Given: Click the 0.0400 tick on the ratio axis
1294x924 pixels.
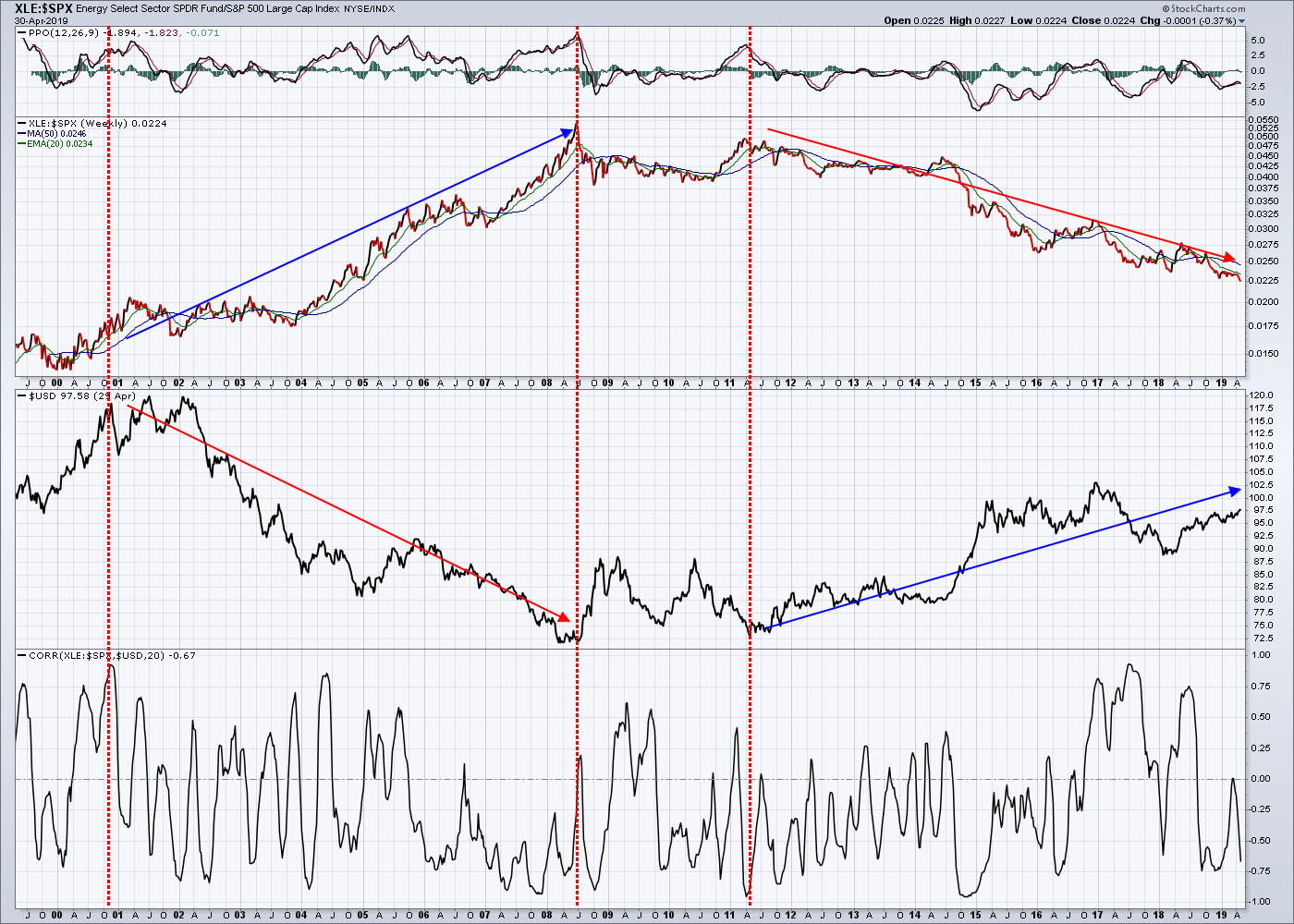Looking at the screenshot, I should click(x=1264, y=177).
